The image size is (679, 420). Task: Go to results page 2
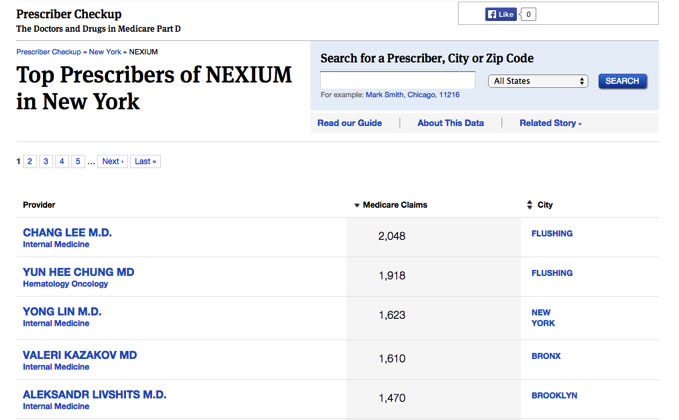tap(29, 162)
